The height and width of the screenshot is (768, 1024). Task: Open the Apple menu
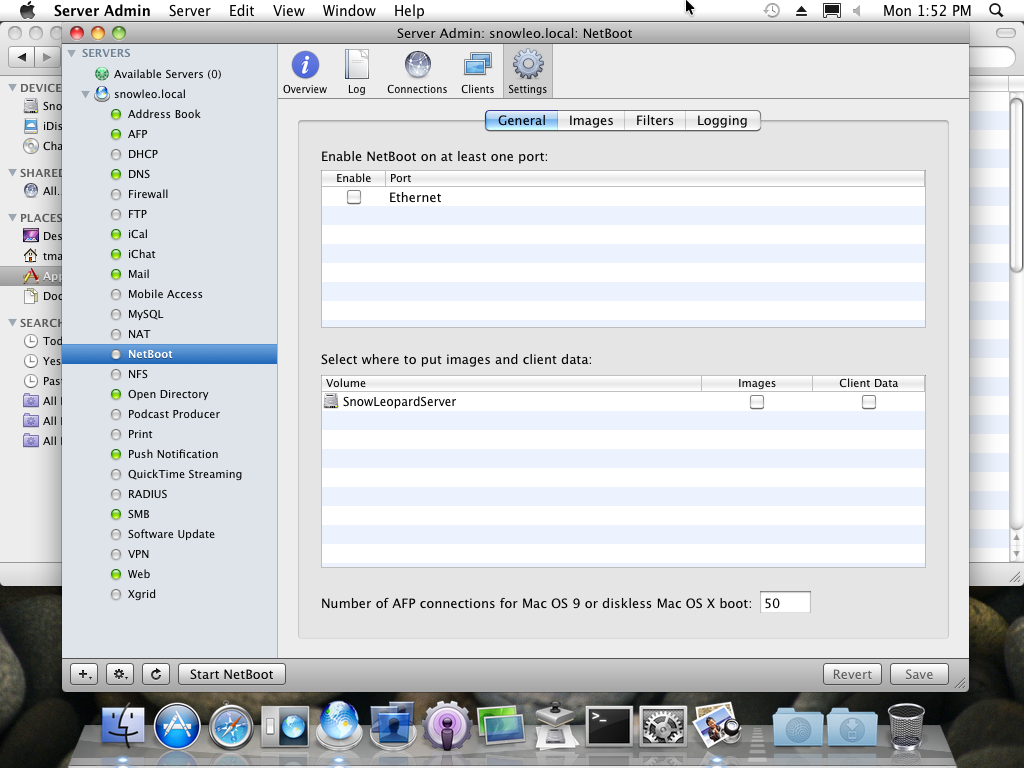(x=27, y=10)
